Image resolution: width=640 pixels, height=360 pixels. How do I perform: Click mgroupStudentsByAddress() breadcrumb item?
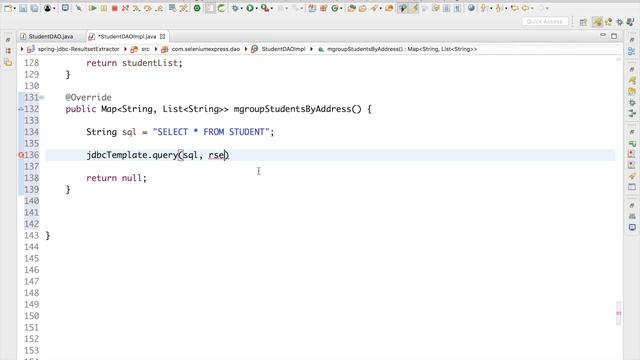coord(402,49)
